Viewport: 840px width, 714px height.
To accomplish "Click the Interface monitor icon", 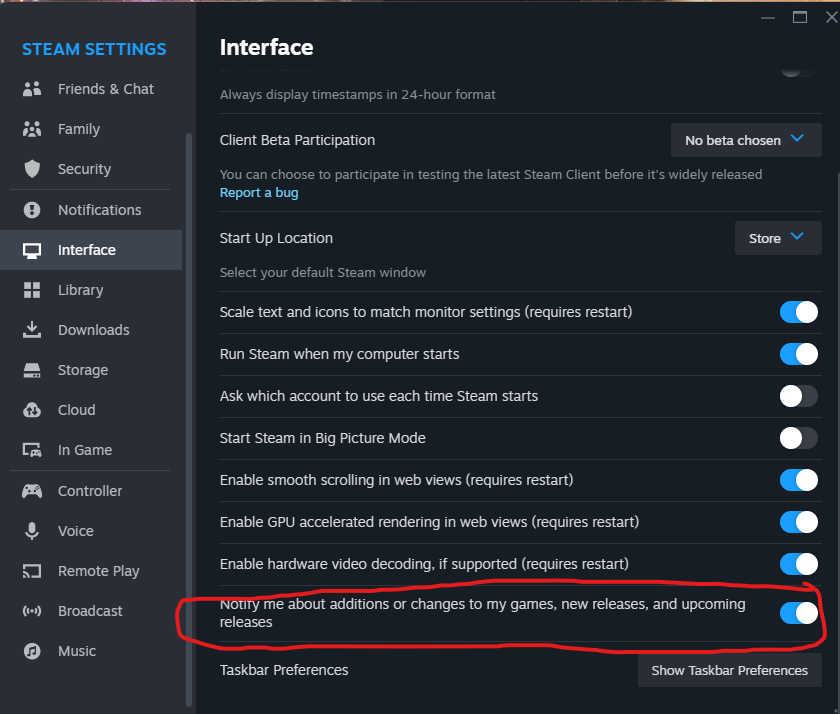I will 32,250.
